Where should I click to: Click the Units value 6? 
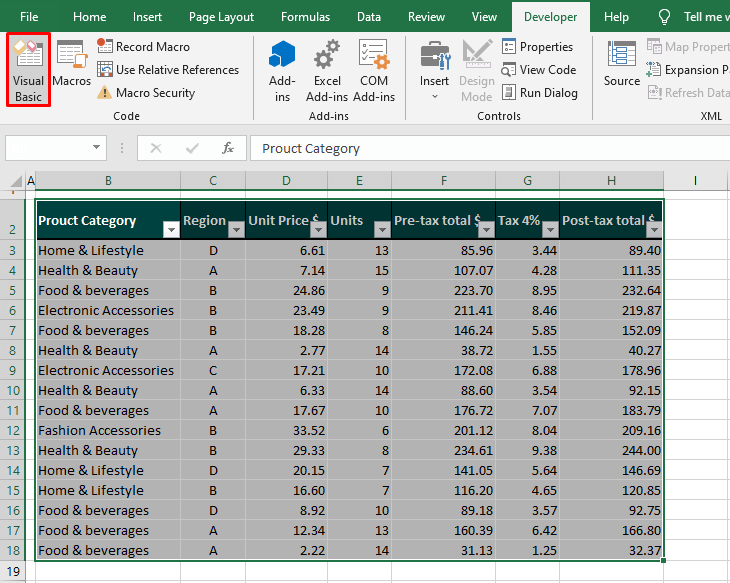coord(359,430)
